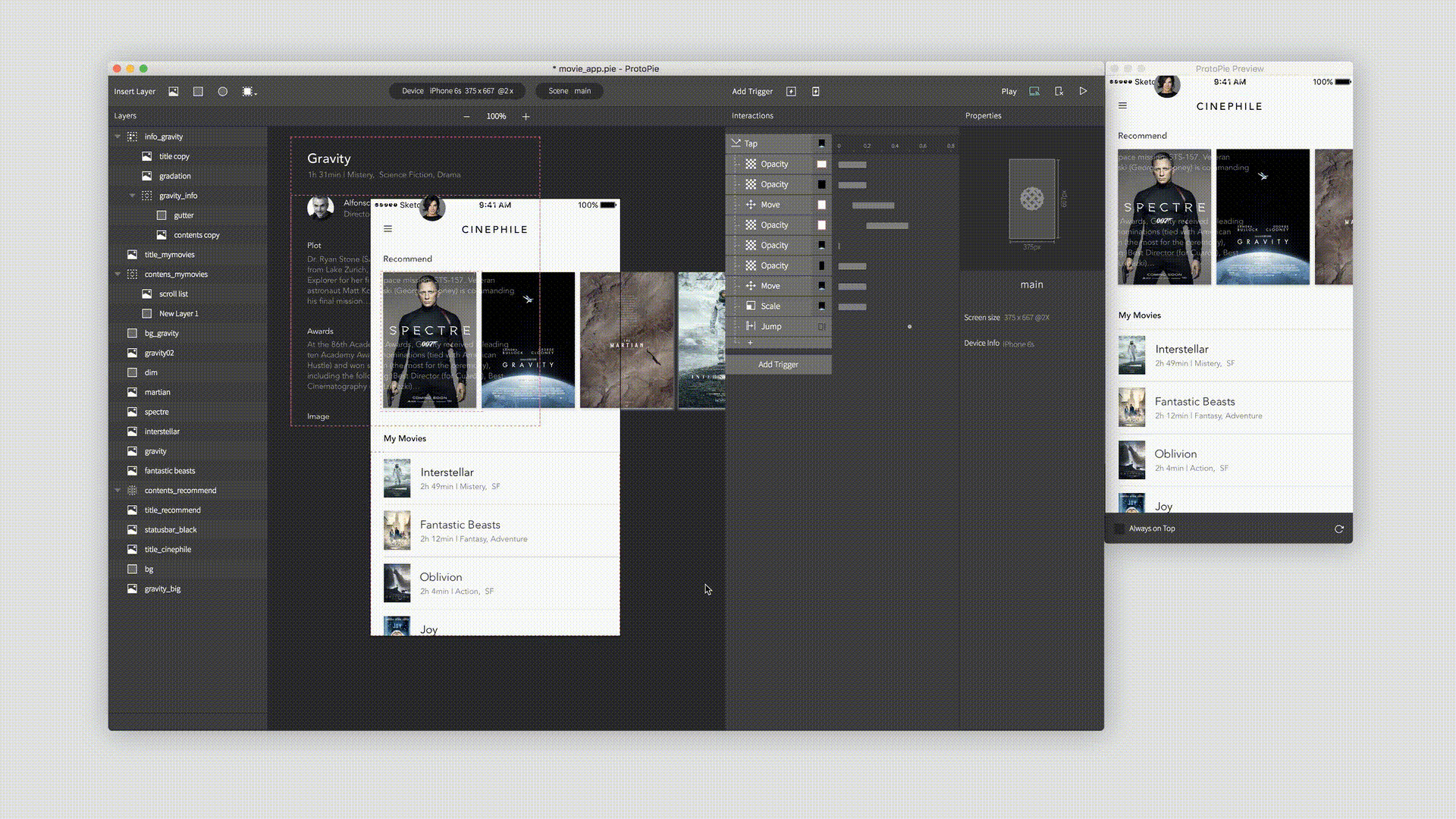The image size is (1456, 819).
Task: Zoom in the canvas with the plus button
Action: click(x=526, y=116)
